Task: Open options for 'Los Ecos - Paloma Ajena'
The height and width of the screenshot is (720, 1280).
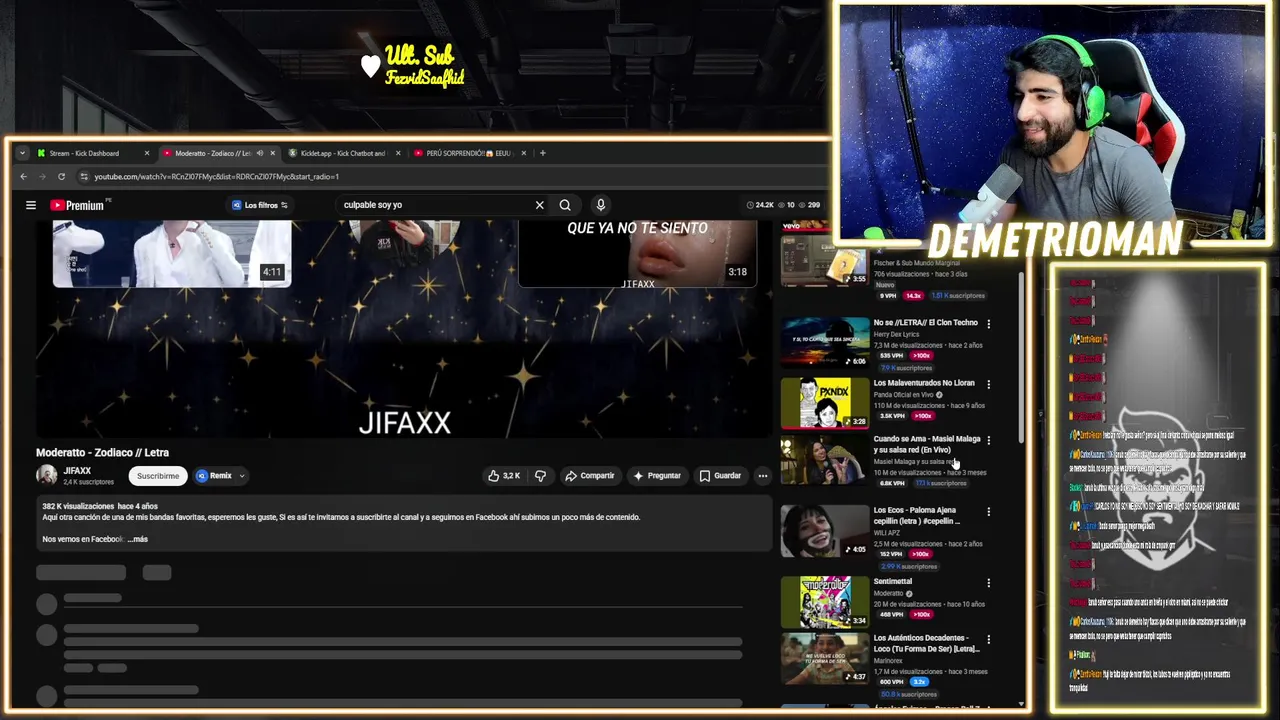Action: pyautogui.click(x=988, y=511)
